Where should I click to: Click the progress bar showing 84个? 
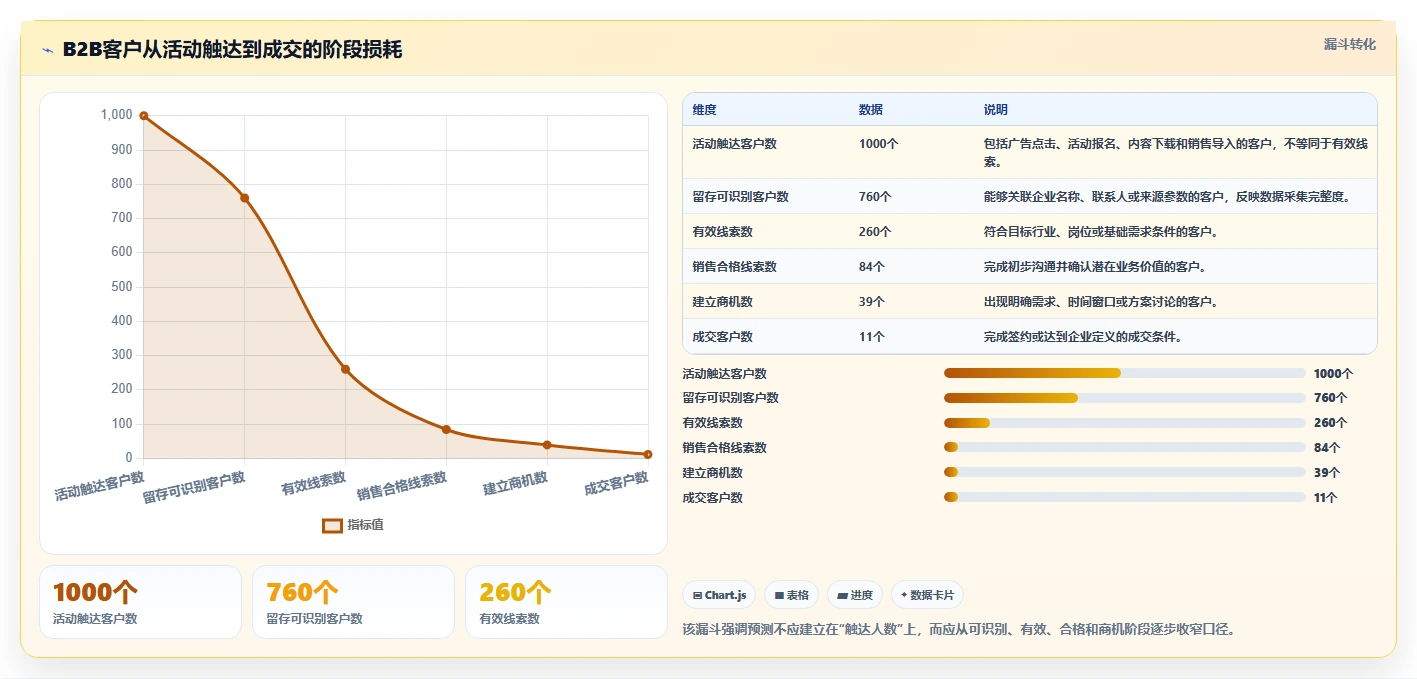1124,447
